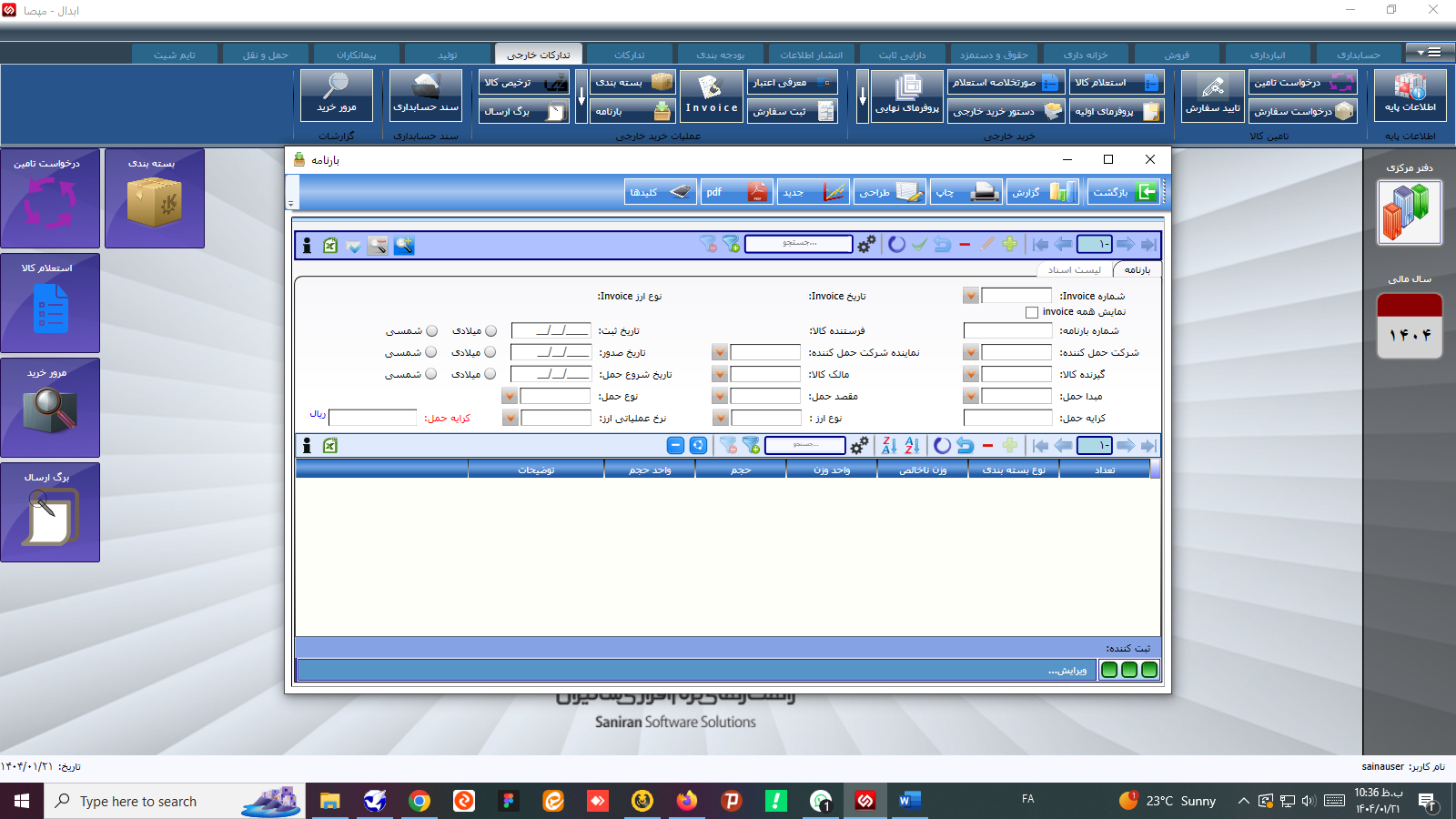Click the گزارش report button

point(1043,191)
